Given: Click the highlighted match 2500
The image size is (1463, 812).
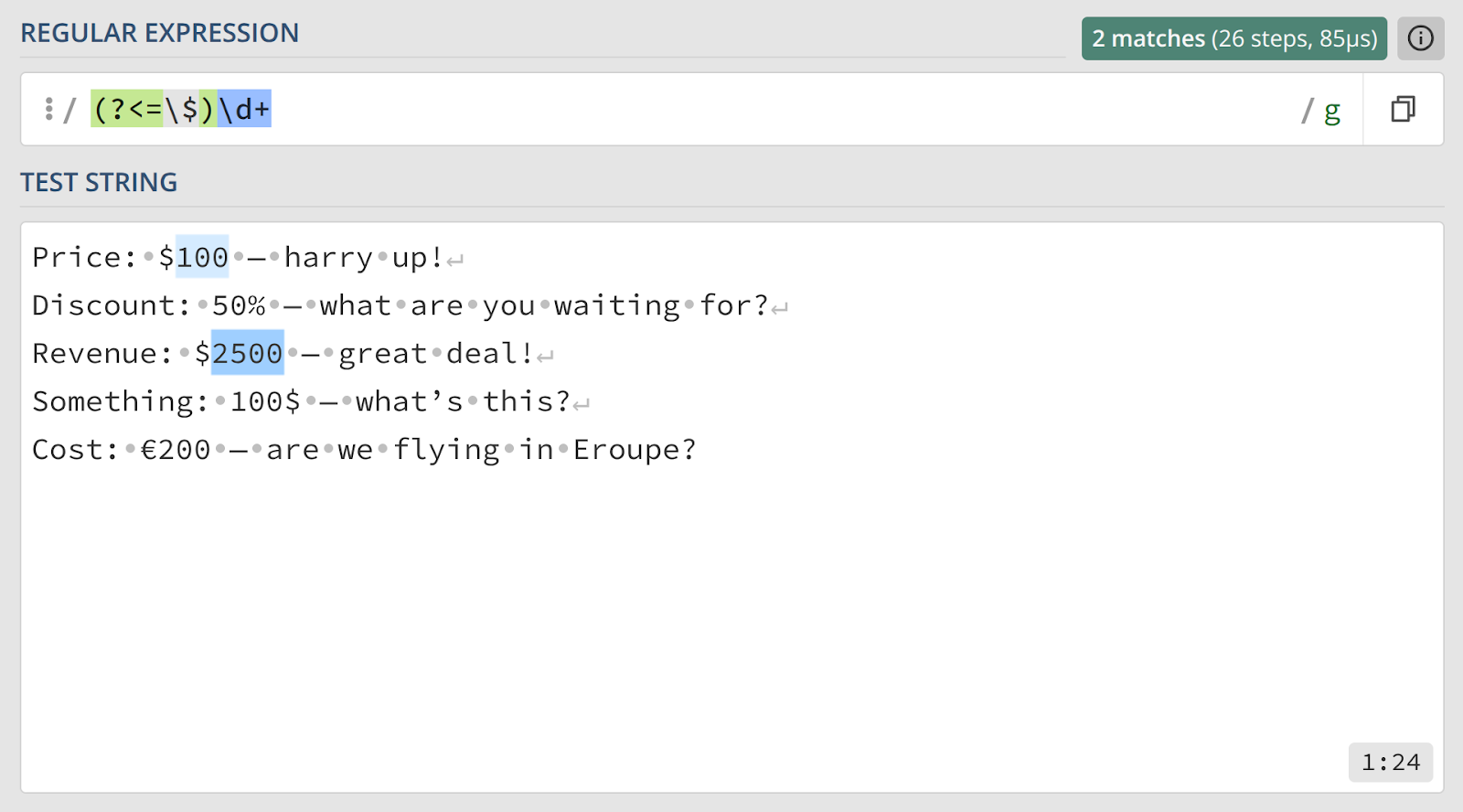Looking at the screenshot, I should click(248, 353).
